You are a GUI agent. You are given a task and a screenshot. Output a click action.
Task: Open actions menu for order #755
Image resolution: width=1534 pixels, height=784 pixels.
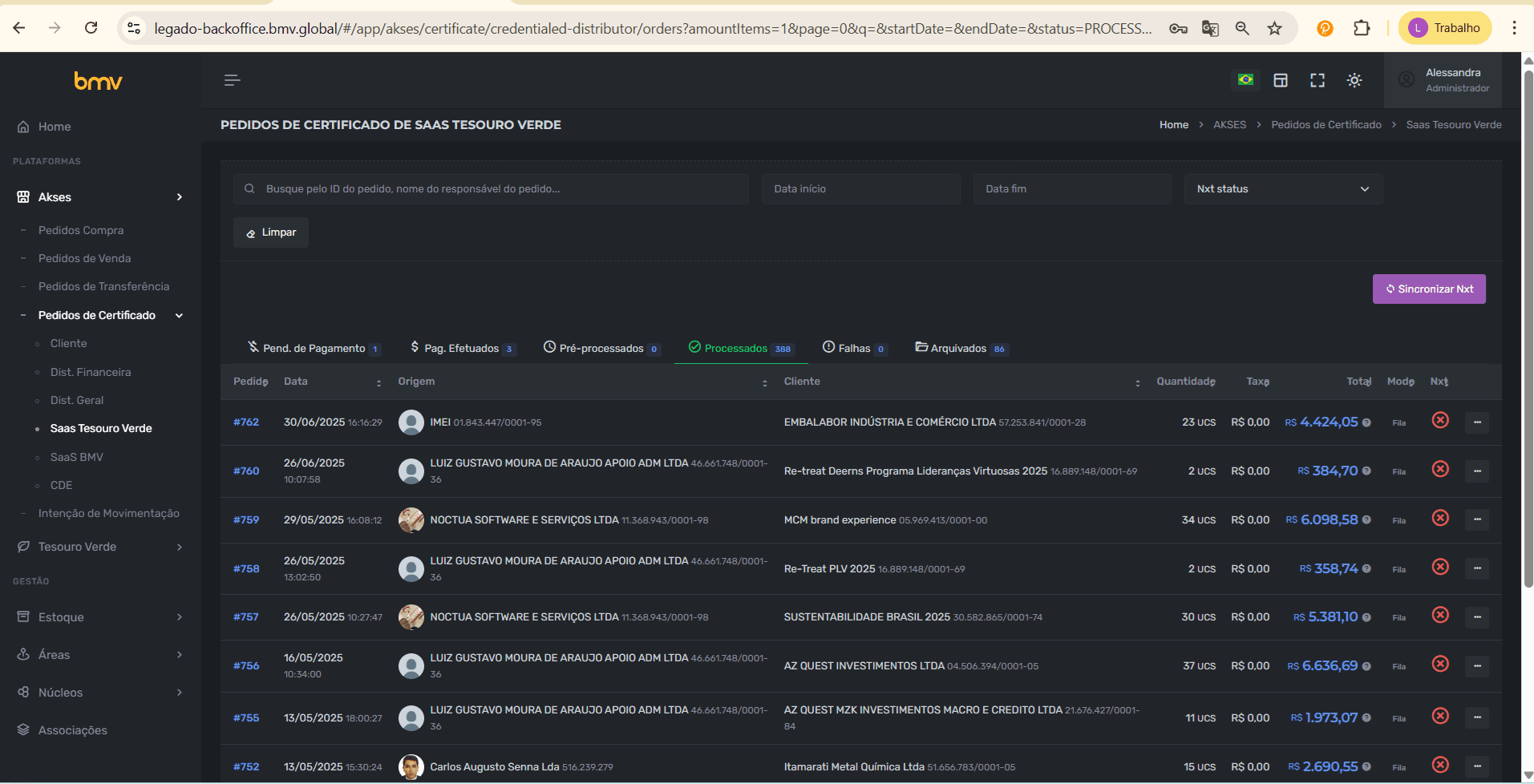1477,718
